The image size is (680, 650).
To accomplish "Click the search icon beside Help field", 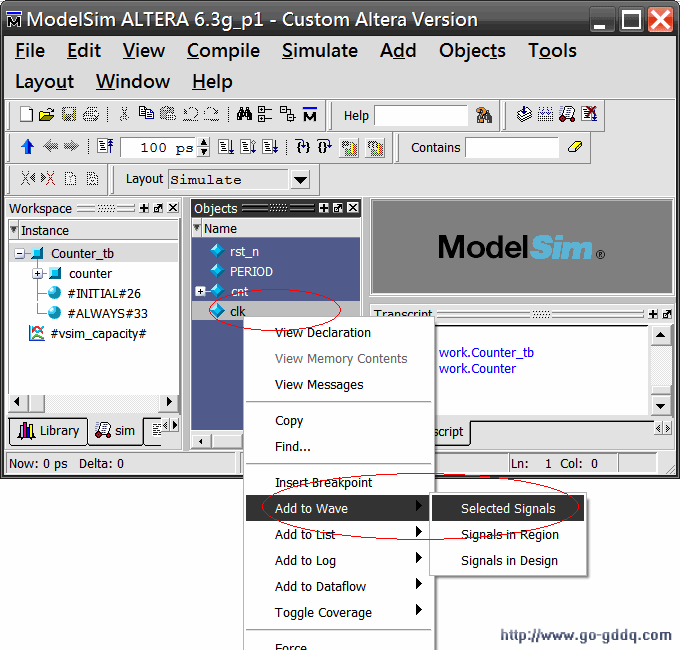I will [x=484, y=115].
